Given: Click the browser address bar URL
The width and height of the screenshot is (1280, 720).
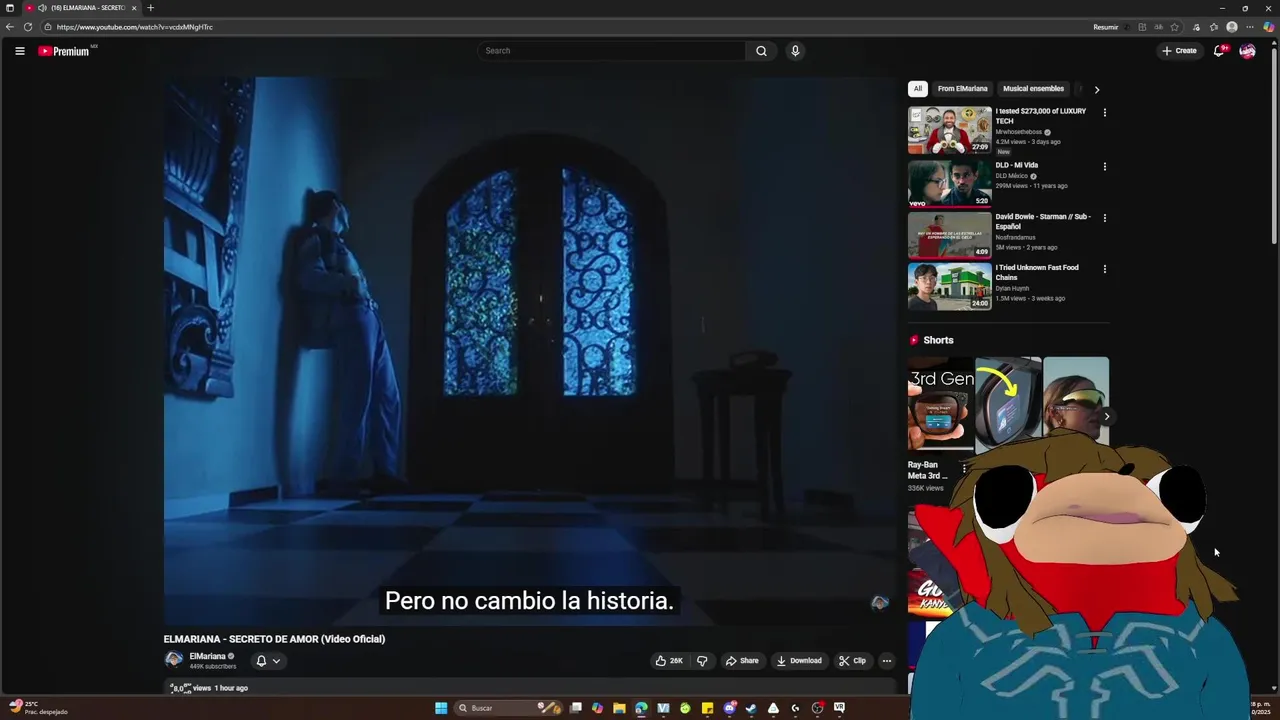Looking at the screenshot, I should click(x=135, y=27).
